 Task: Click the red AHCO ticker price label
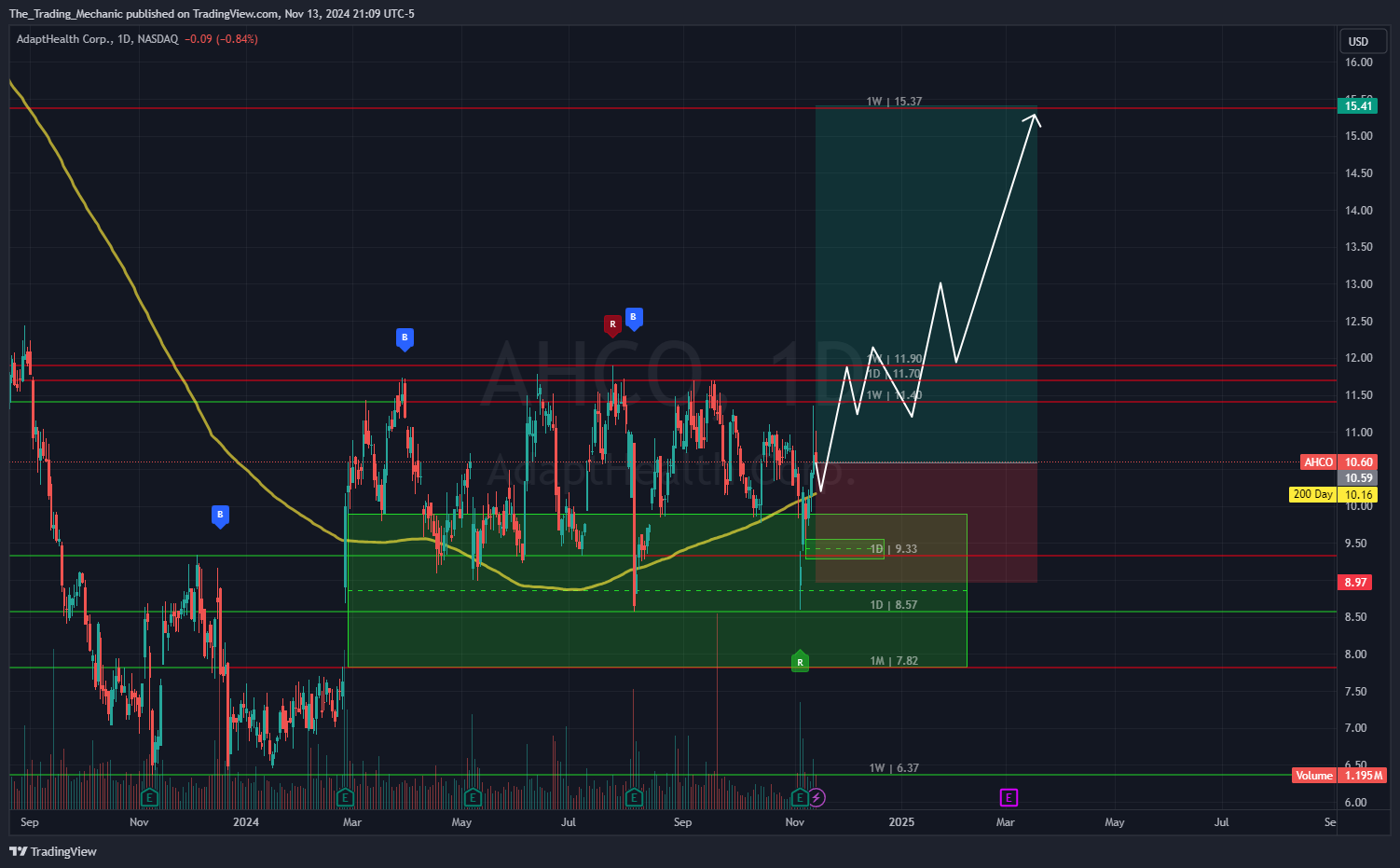tap(1318, 462)
